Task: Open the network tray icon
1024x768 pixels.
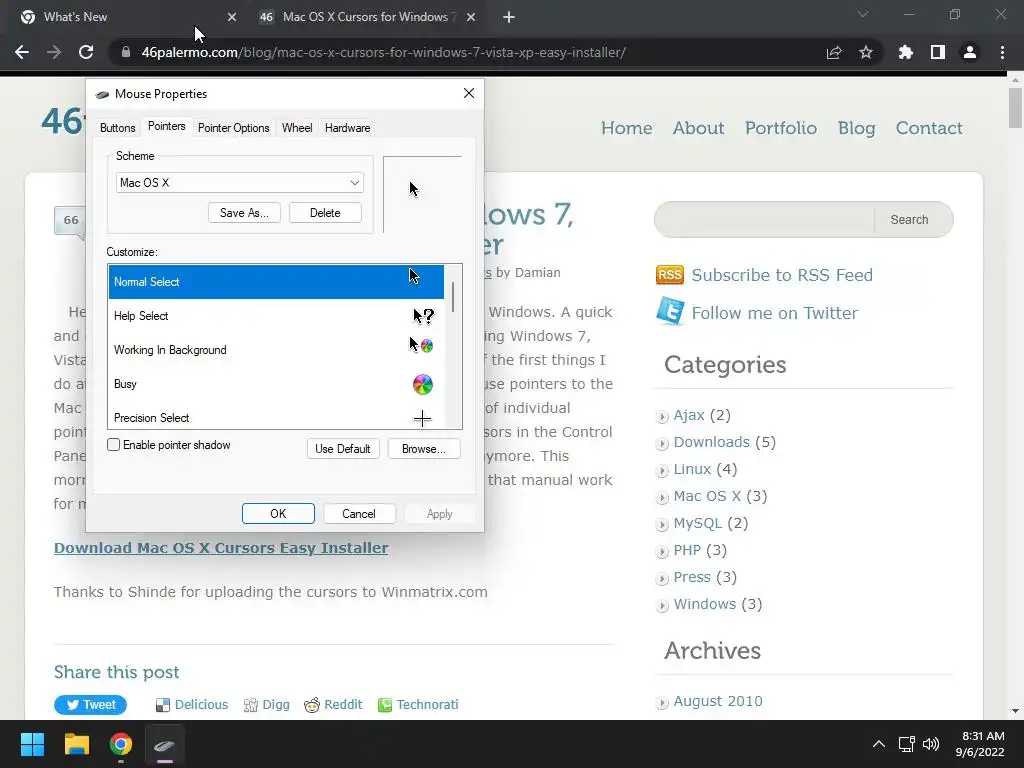Action: pos(906,744)
